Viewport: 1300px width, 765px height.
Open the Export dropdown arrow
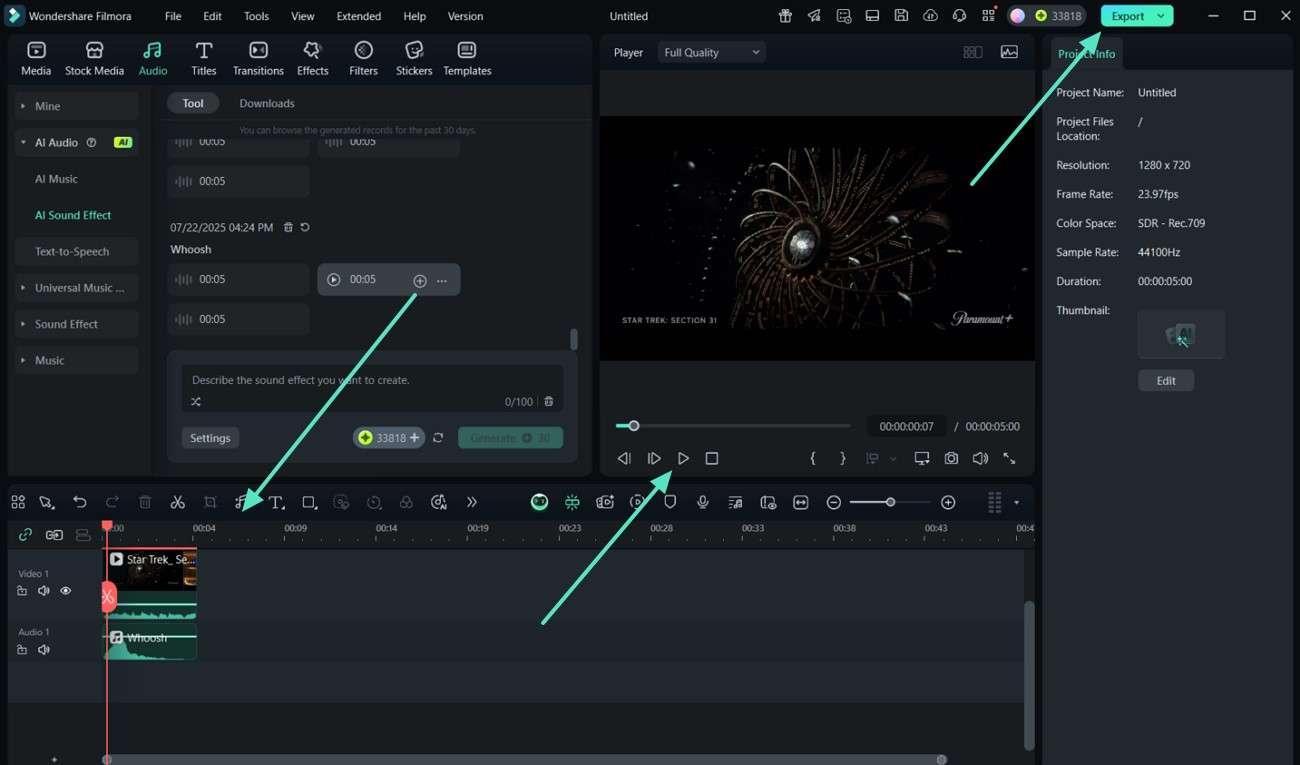(x=1161, y=16)
